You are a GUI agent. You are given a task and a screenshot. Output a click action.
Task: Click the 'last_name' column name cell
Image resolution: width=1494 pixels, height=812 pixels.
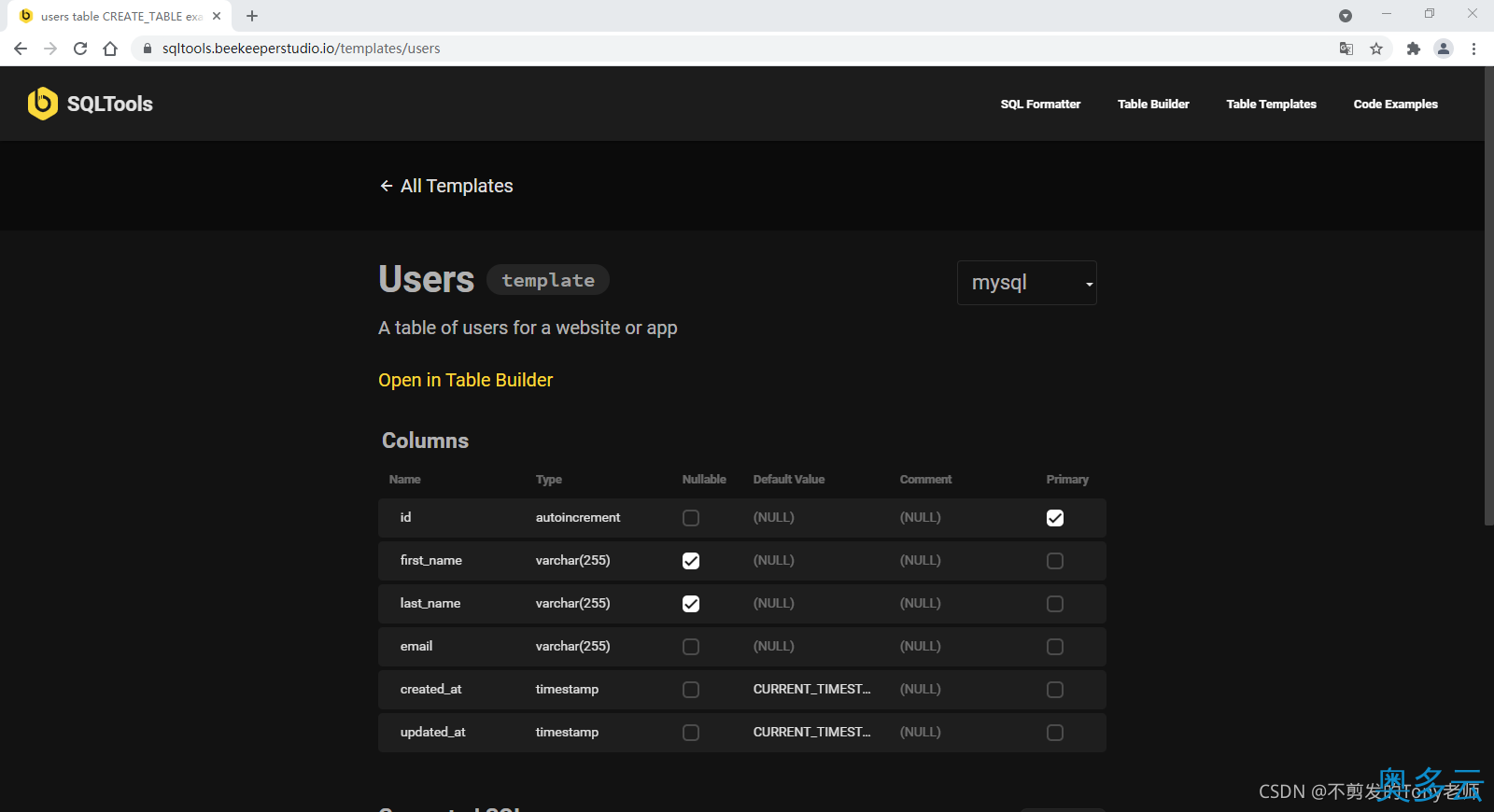click(430, 603)
